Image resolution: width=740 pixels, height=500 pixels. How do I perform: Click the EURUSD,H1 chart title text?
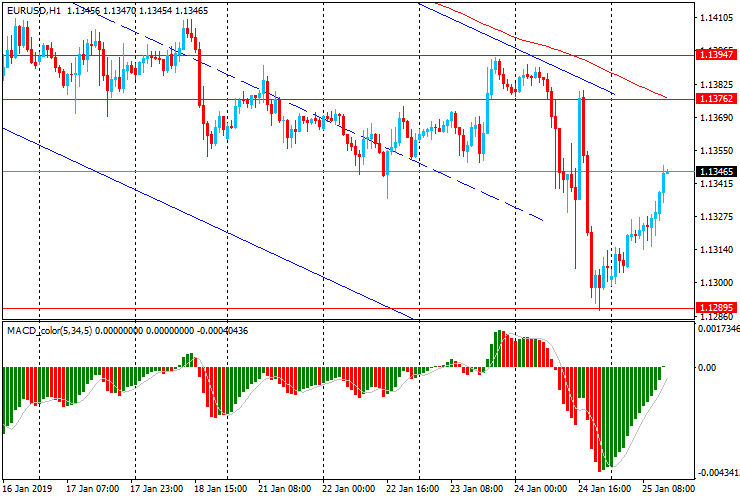tap(34, 10)
